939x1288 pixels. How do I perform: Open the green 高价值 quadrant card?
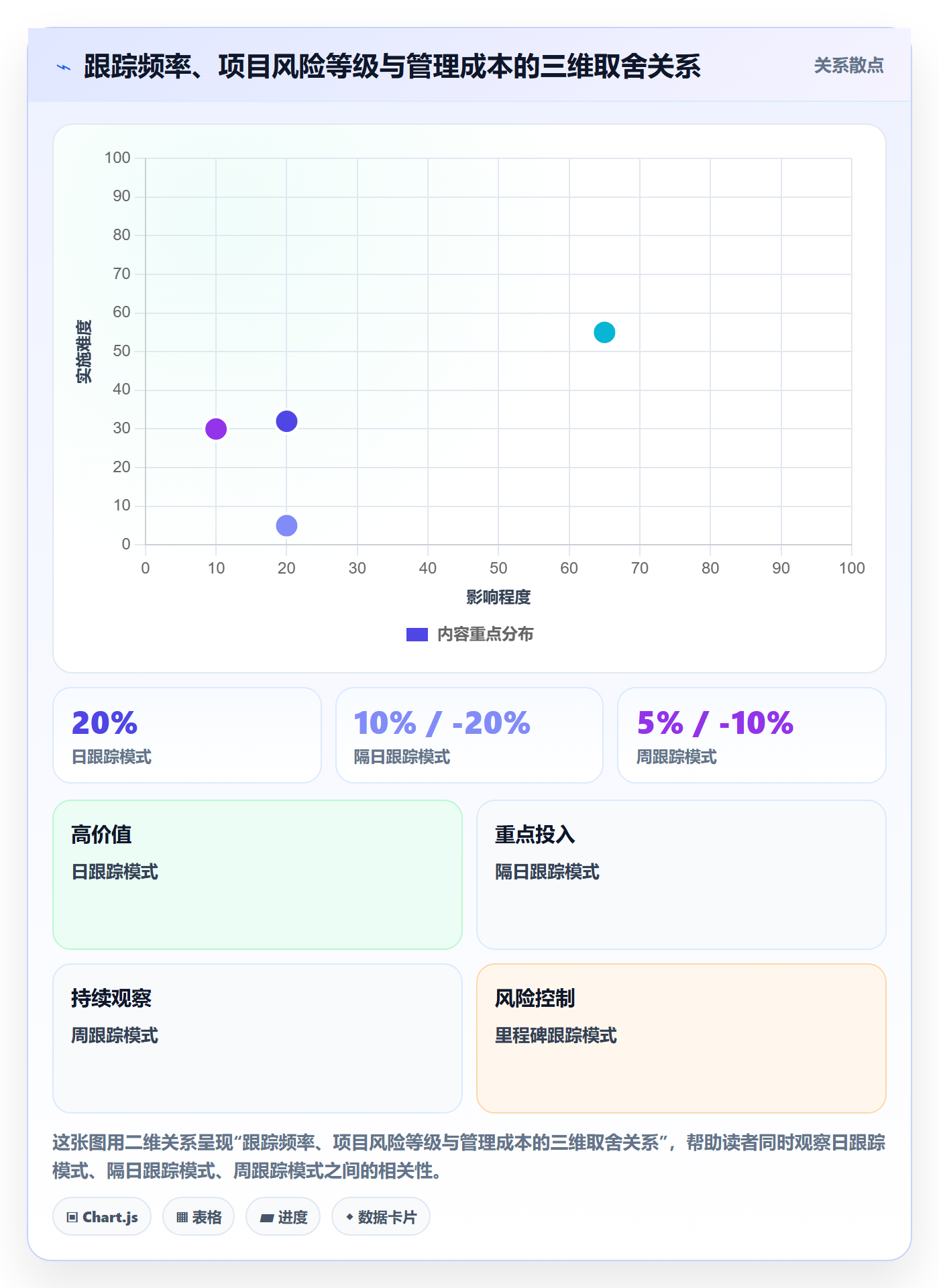[258, 875]
